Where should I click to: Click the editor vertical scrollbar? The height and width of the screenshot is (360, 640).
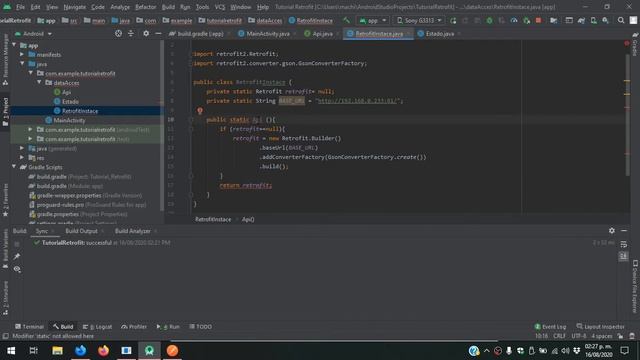(627, 114)
